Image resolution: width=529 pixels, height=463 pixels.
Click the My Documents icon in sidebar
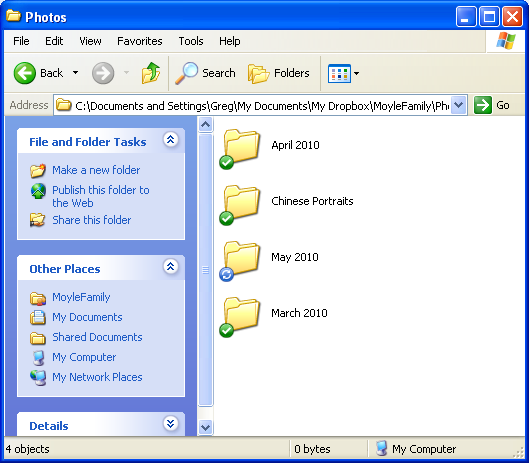(38, 318)
